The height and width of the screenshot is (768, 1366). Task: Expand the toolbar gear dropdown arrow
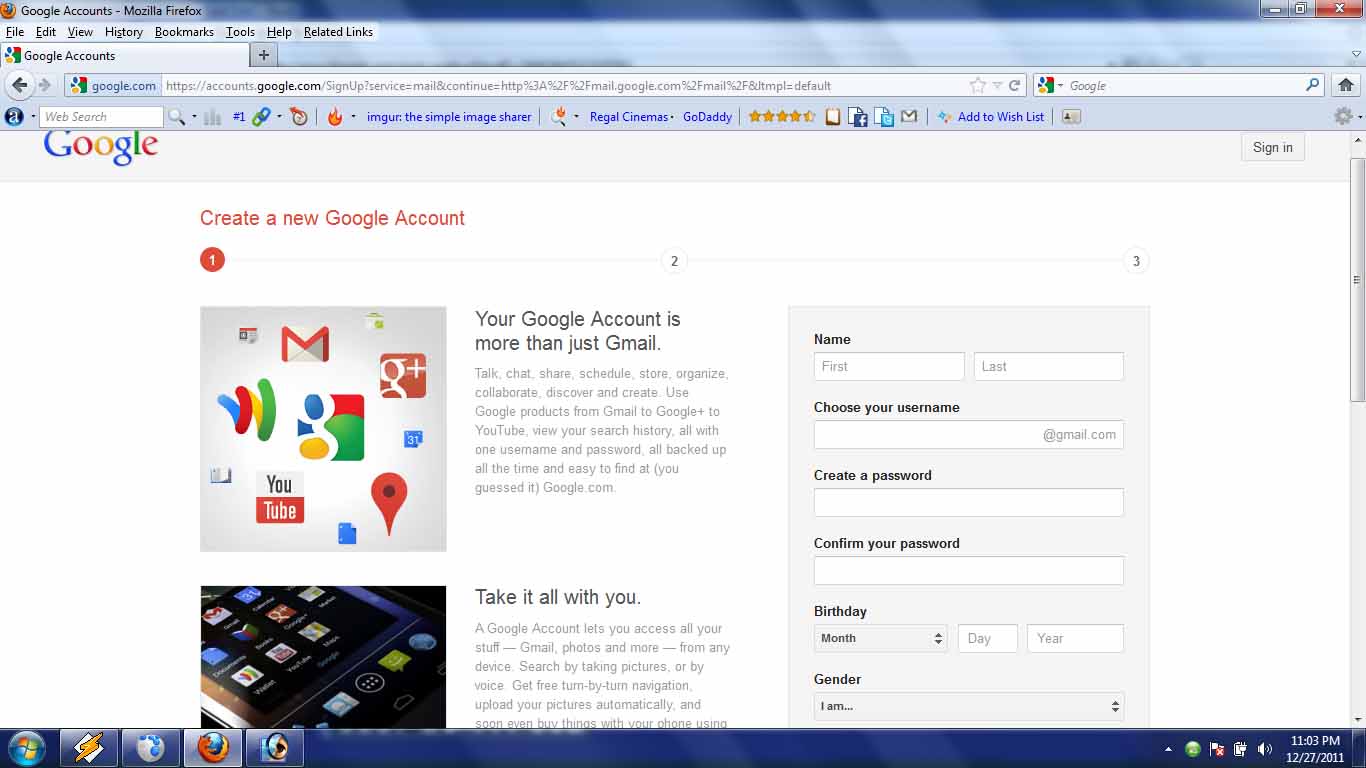point(1360,117)
